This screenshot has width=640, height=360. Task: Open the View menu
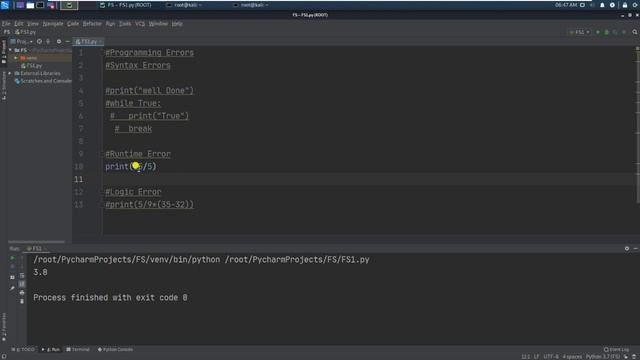pyautogui.click(x=33, y=24)
